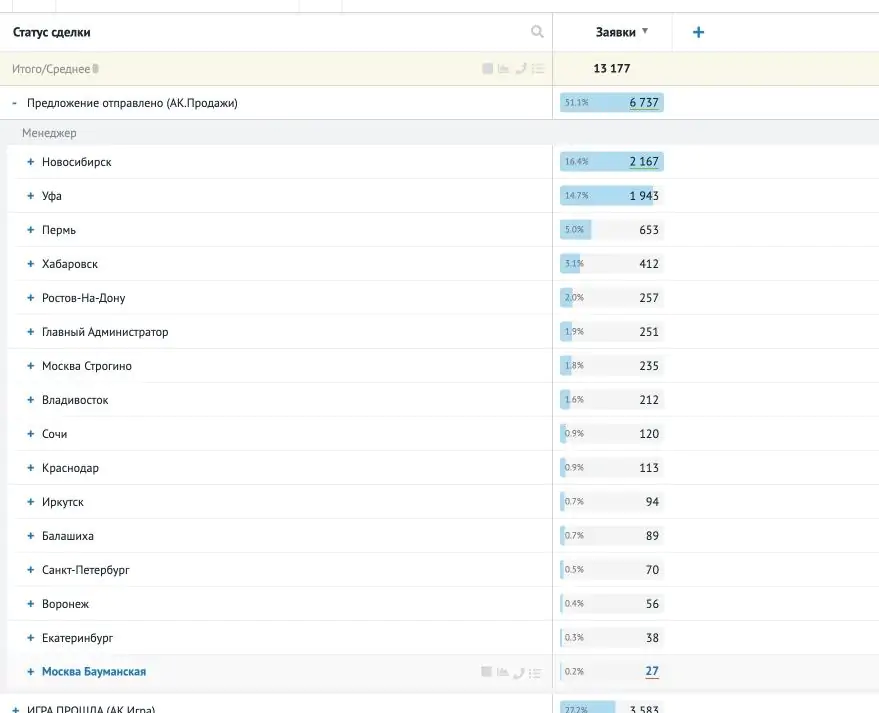The image size is (879, 713).
Task: Expand the Владивосток row
Action: (x=31, y=400)
